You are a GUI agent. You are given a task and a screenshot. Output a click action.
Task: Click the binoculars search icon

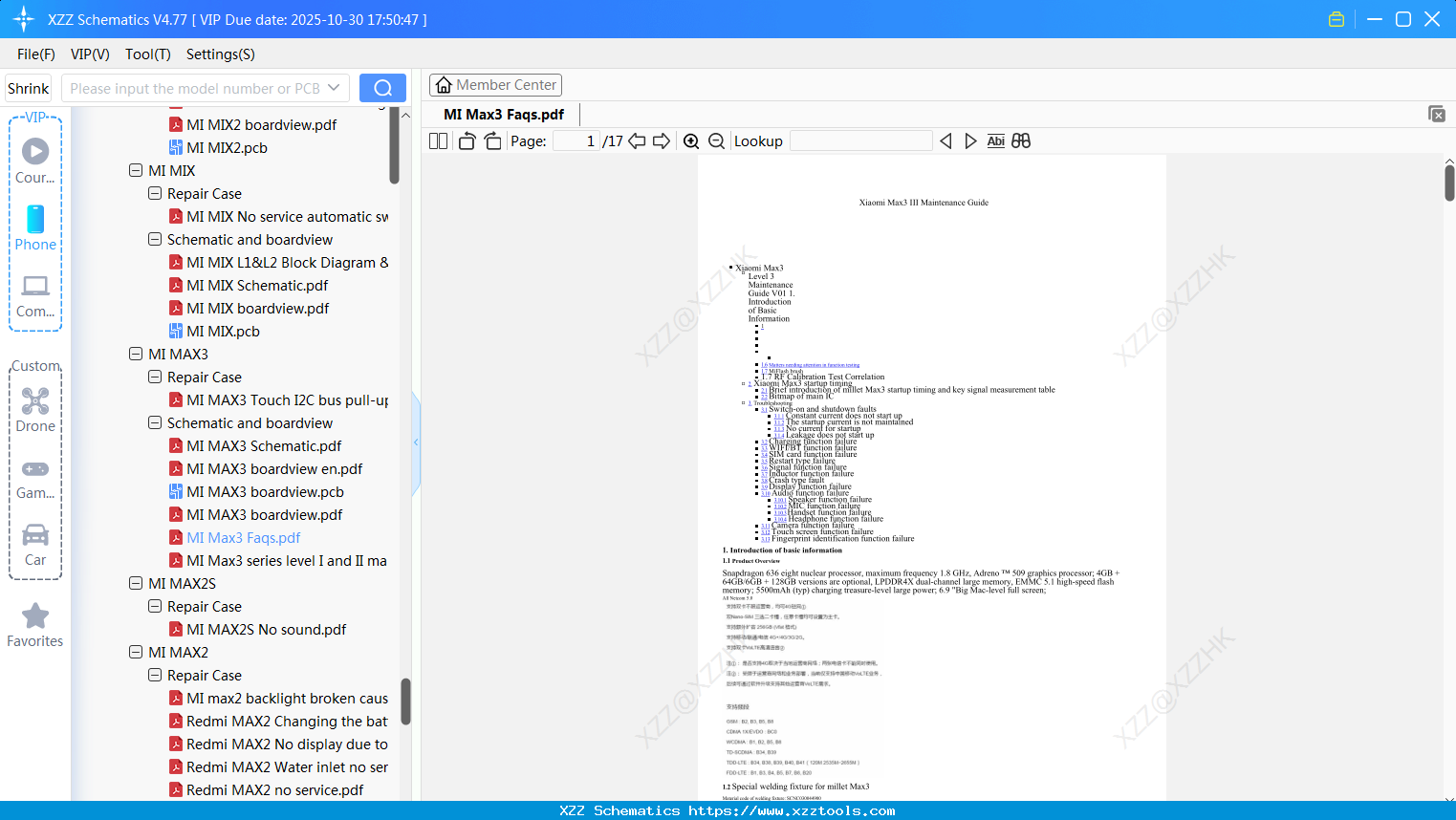click(x=1021, y=141)
